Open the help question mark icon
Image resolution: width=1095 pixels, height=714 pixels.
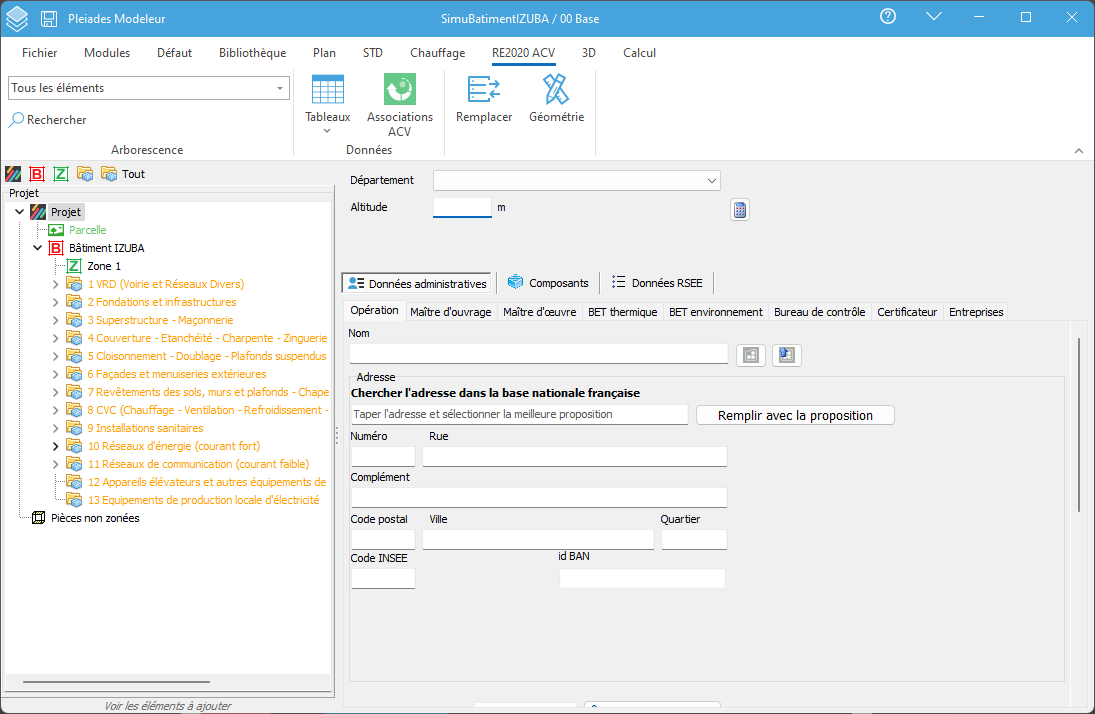(888, 17)
